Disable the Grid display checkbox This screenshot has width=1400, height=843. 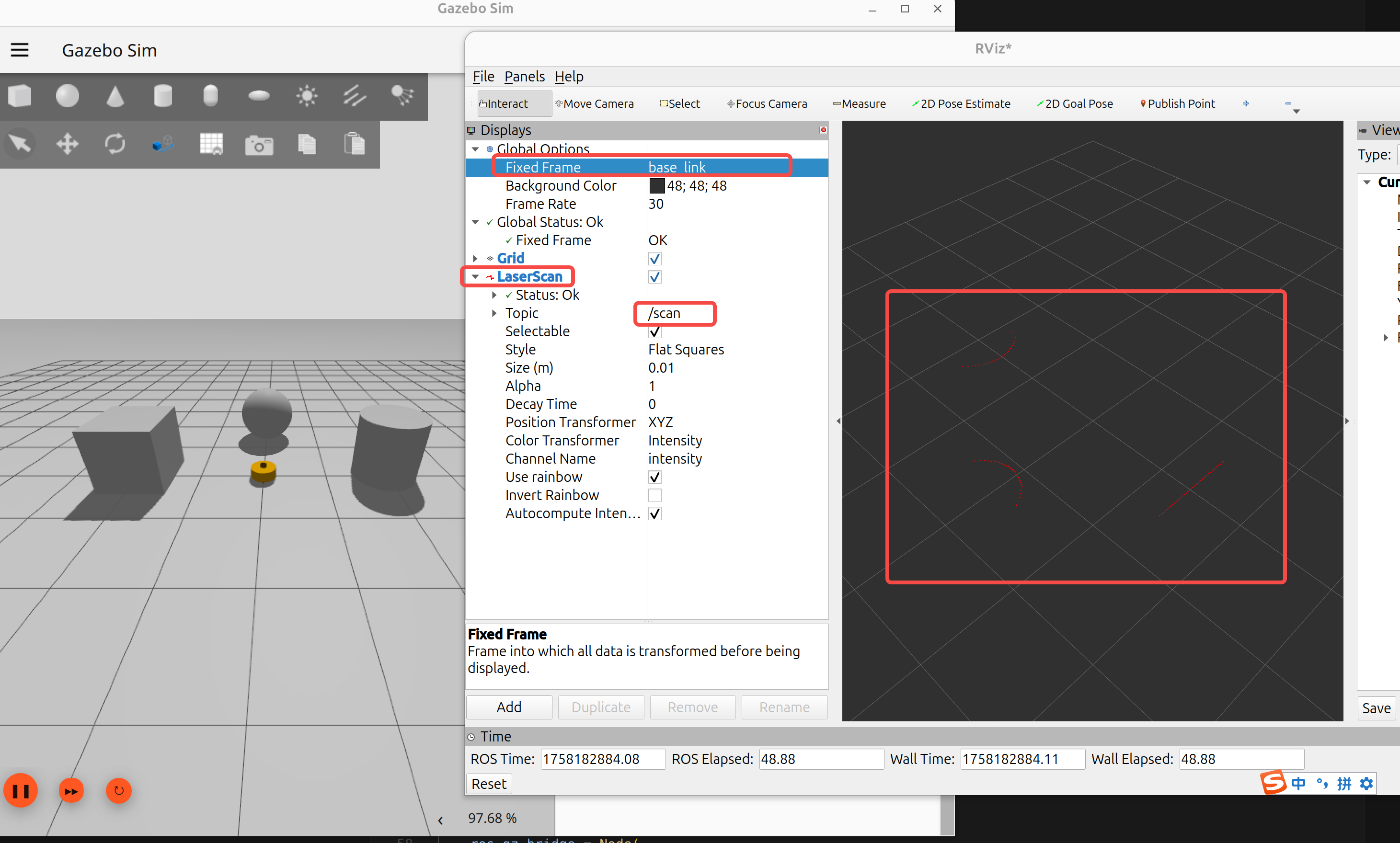click(x=654, y=259)
